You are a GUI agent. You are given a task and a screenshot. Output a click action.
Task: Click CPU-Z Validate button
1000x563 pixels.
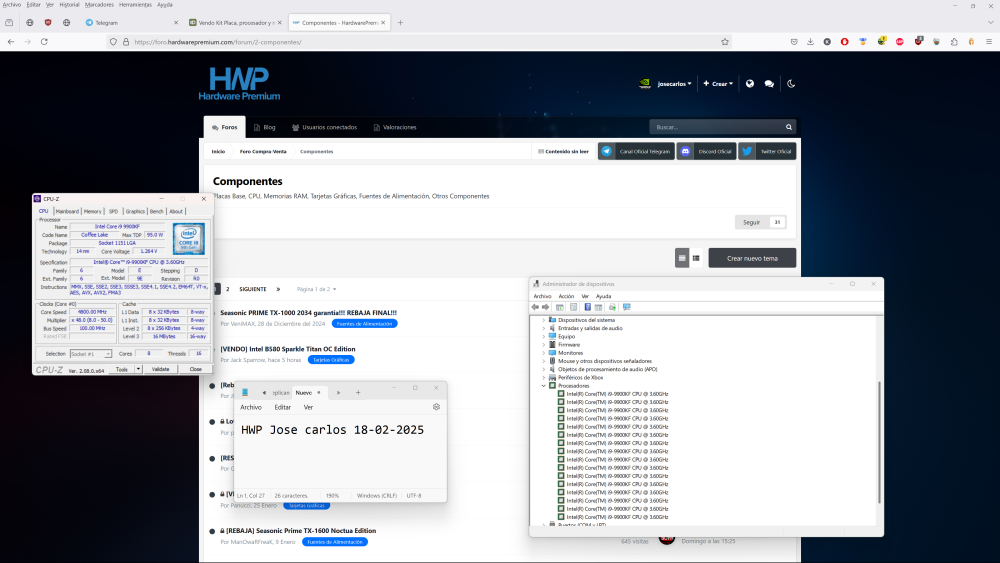(x=161, y=369)
